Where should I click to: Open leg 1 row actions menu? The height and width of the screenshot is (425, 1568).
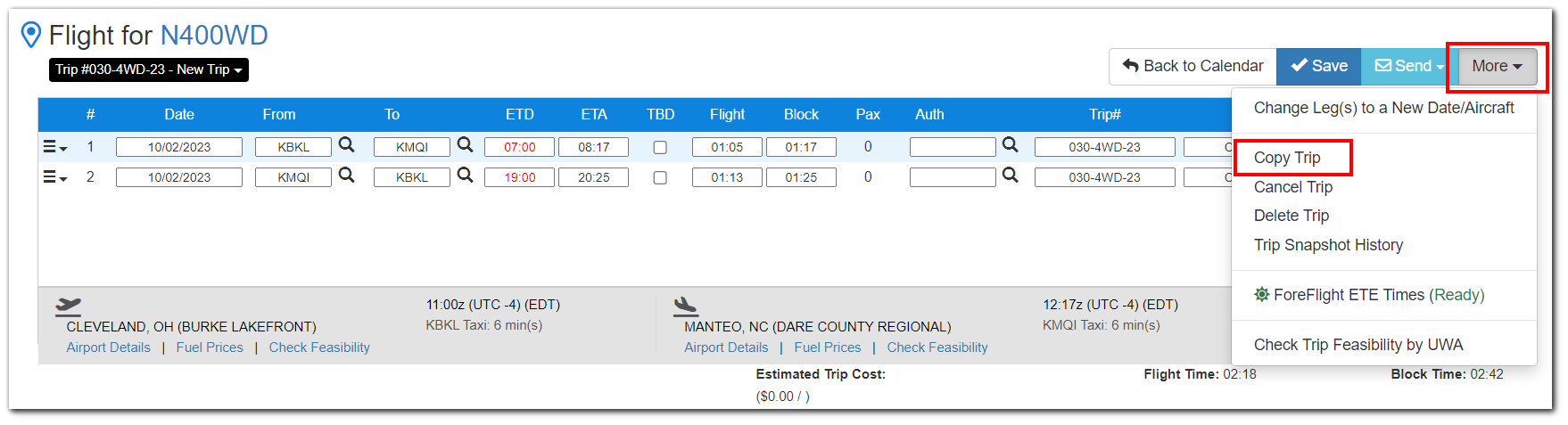[x=55, y=147]
